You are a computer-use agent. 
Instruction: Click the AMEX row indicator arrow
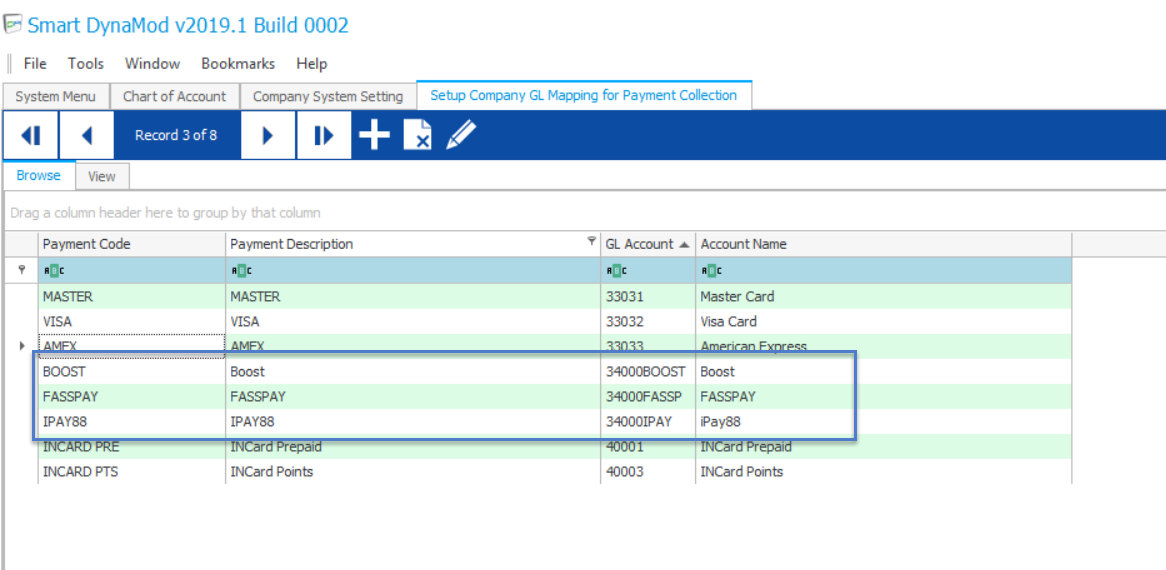click(22, 346)
